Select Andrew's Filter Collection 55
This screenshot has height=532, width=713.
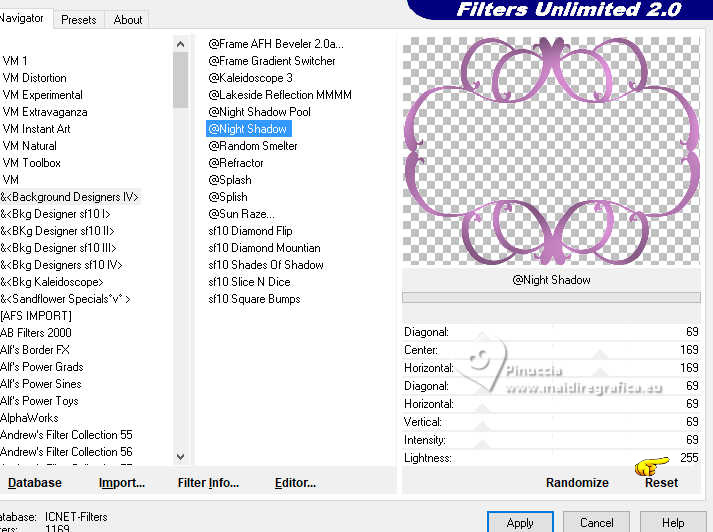coord(66,435)
